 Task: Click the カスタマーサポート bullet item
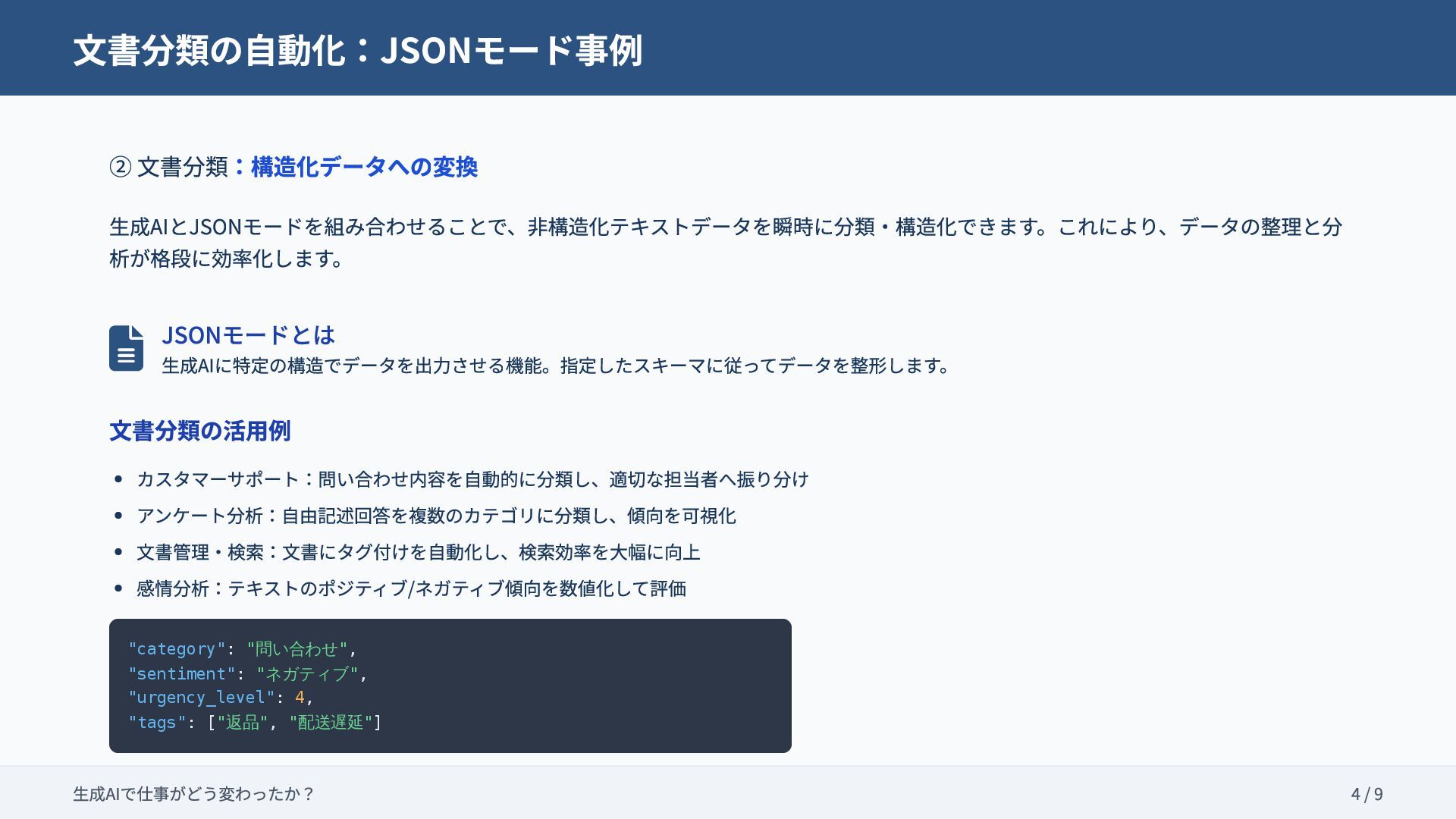point(472,479)
